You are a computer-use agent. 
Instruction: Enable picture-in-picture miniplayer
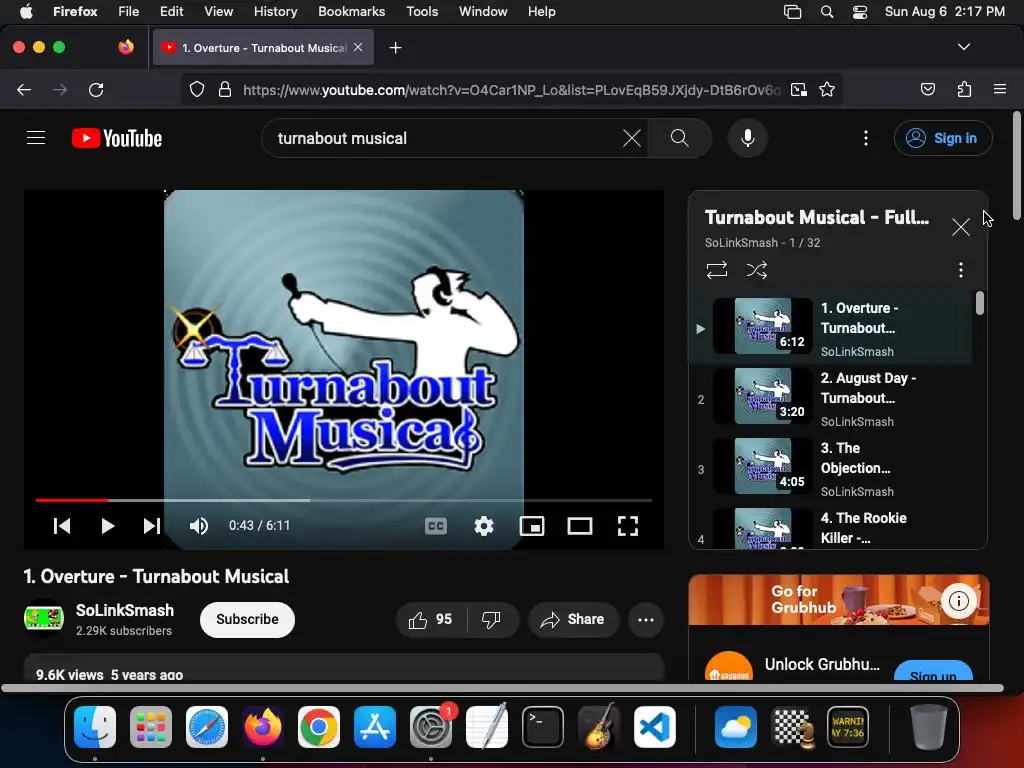point(532,526)
